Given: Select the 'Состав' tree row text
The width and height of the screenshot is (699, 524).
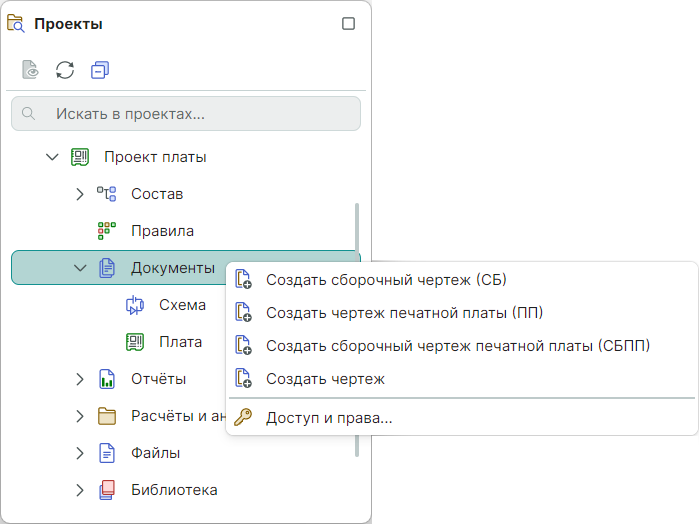Looking at the screenshot, I should 157,194.
